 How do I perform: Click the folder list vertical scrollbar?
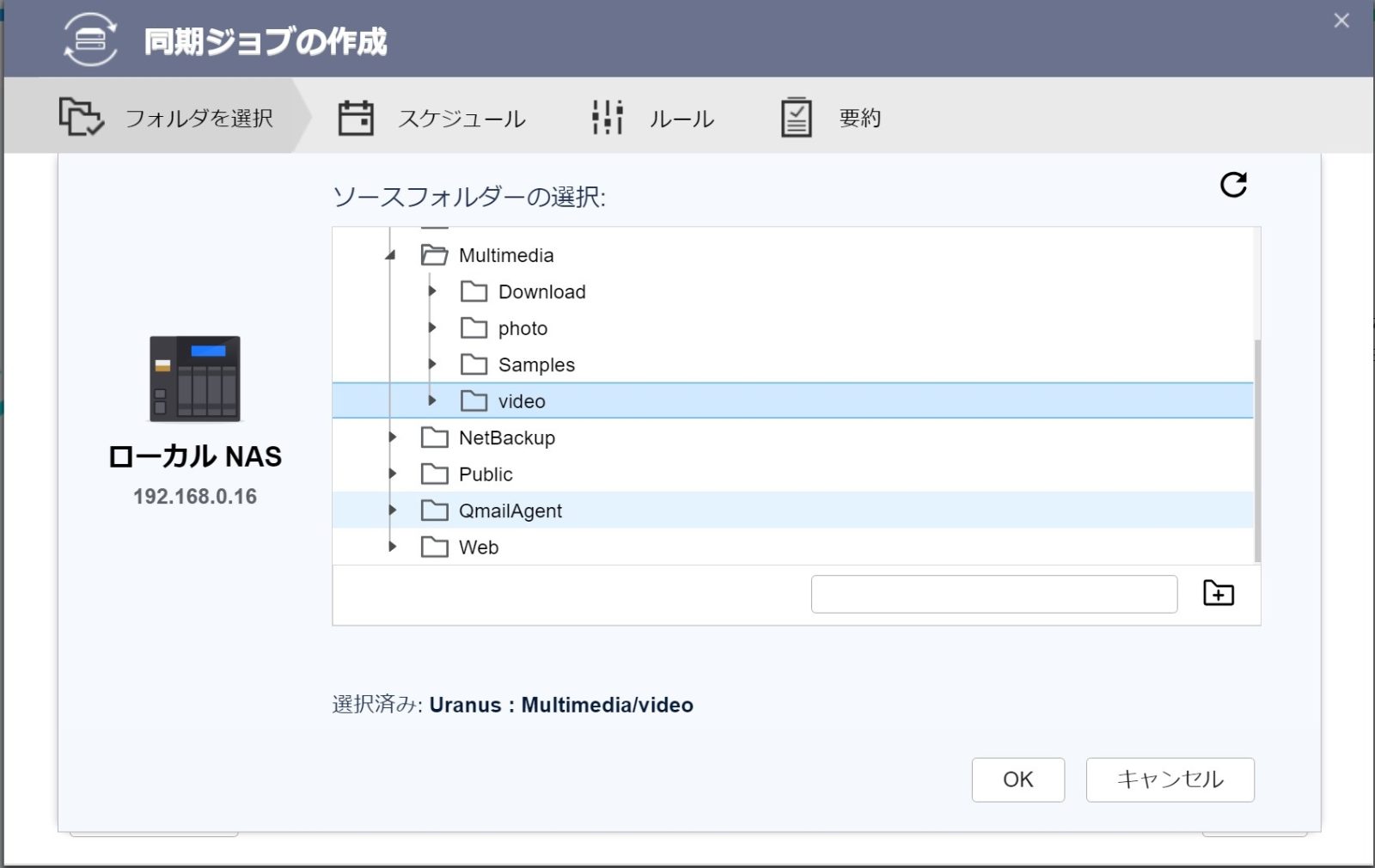(1257, 447)
